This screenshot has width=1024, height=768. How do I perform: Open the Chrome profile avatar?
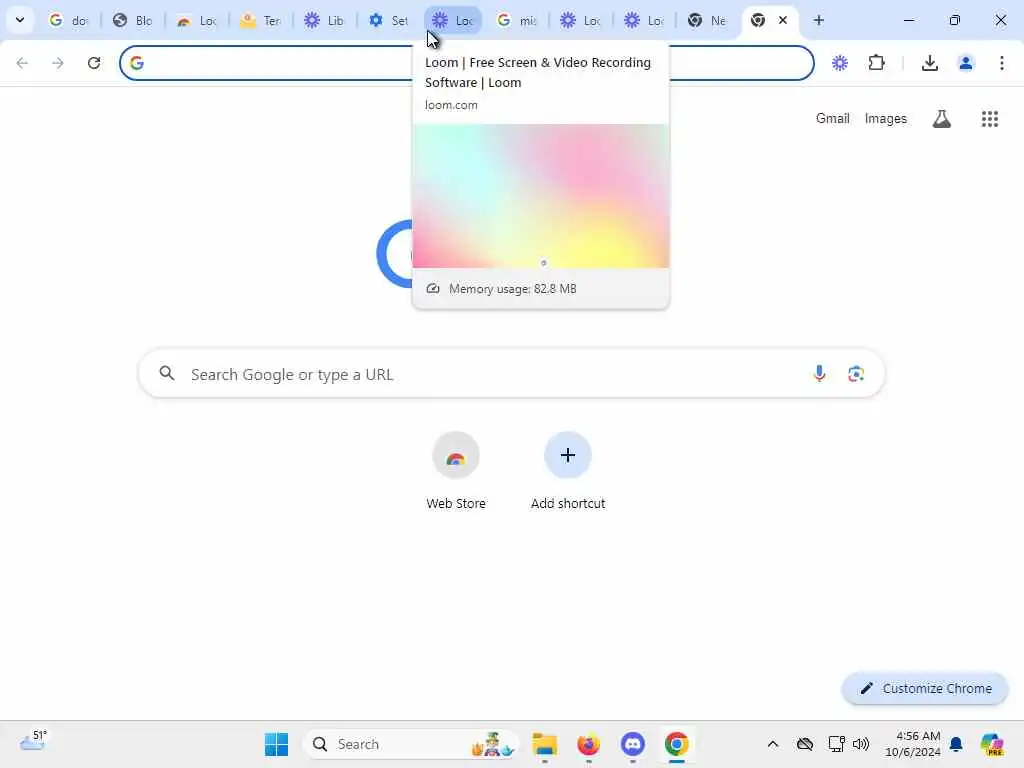pos(966,63)
